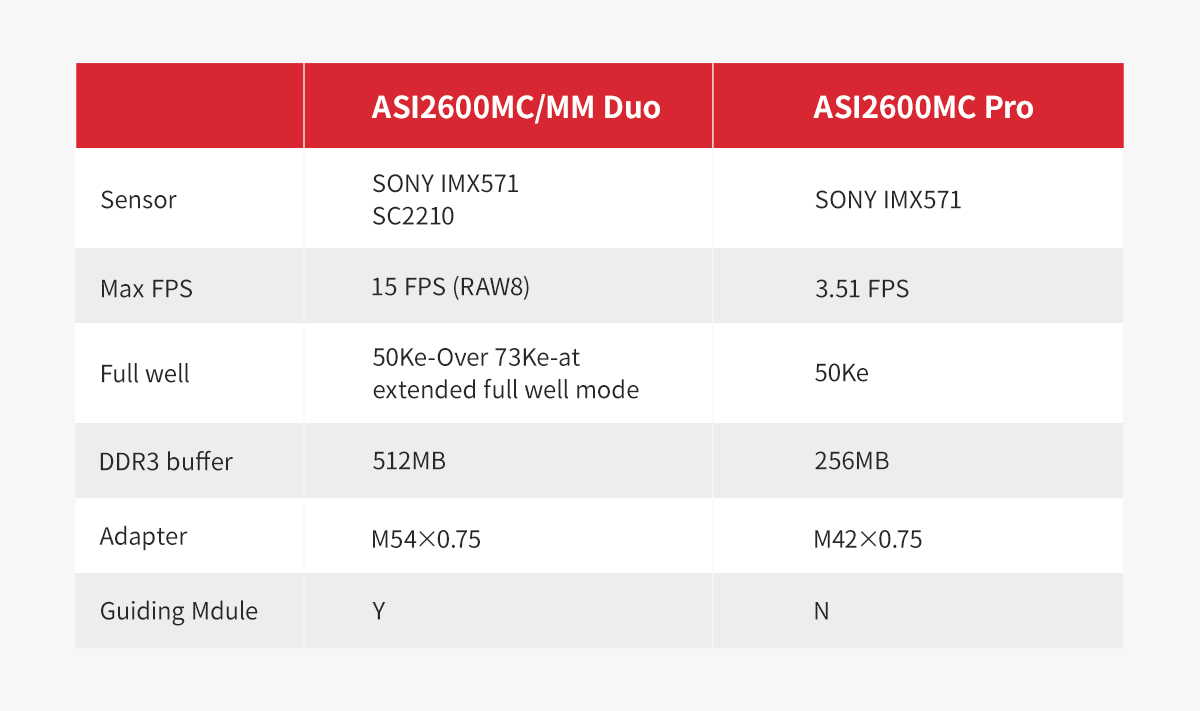Click the extended full well mode text
This screenshot has height=711, width=1200.
pyautogui.click(x=506, y=389)
